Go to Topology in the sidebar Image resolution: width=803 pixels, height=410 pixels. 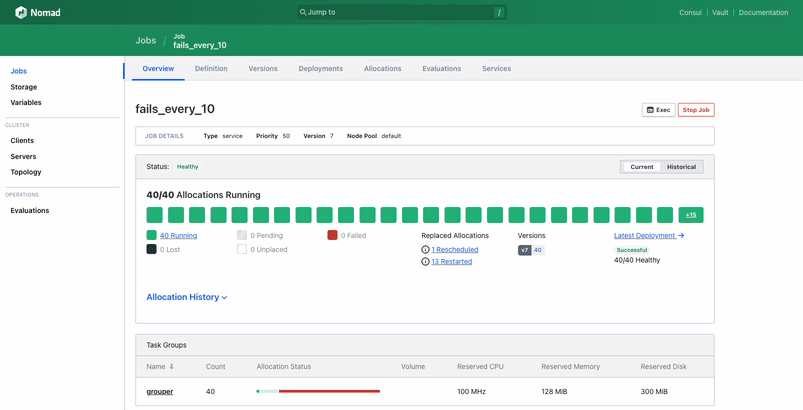(x=26, y=172)
